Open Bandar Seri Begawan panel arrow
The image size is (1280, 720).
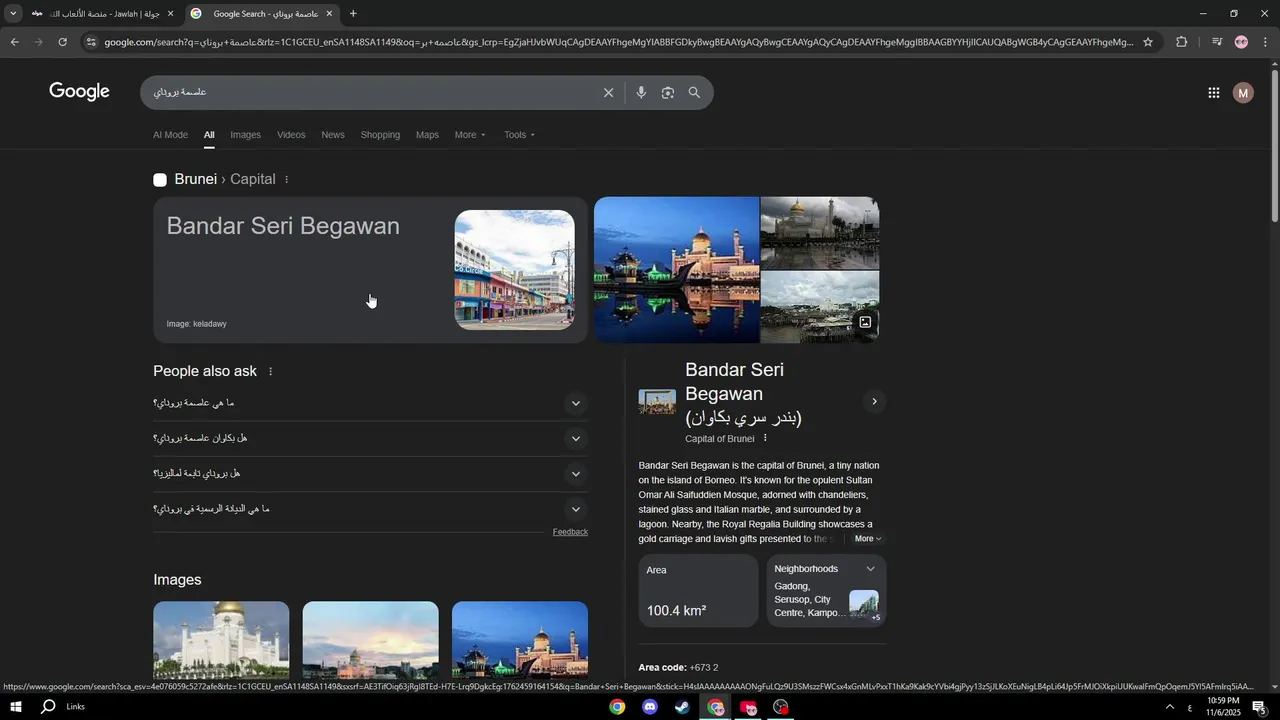874,402
